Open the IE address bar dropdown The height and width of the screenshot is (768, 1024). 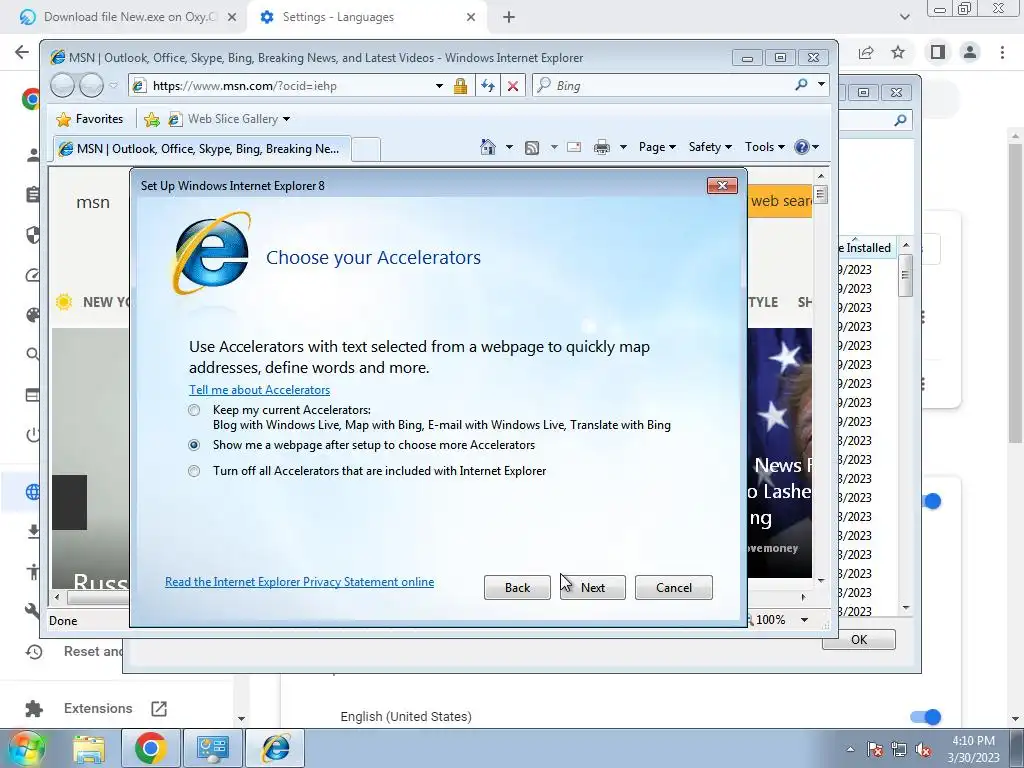pos(440,86)
